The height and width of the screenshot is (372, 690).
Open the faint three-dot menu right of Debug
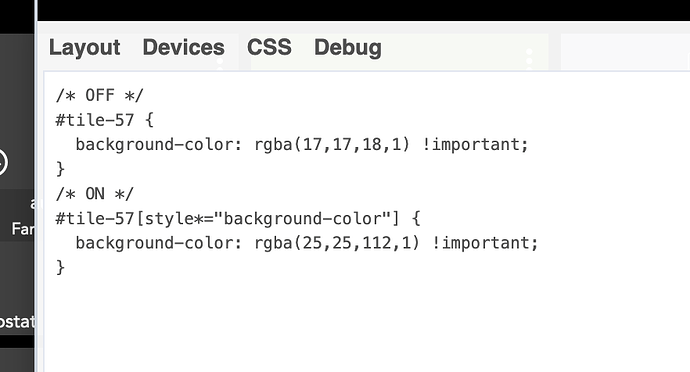click(529, 58)
